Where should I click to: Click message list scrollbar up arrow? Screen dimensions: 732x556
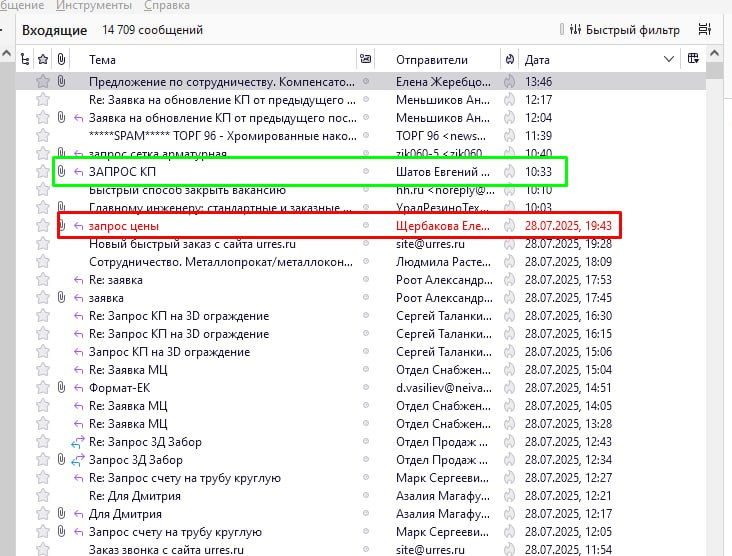(714, 53)
